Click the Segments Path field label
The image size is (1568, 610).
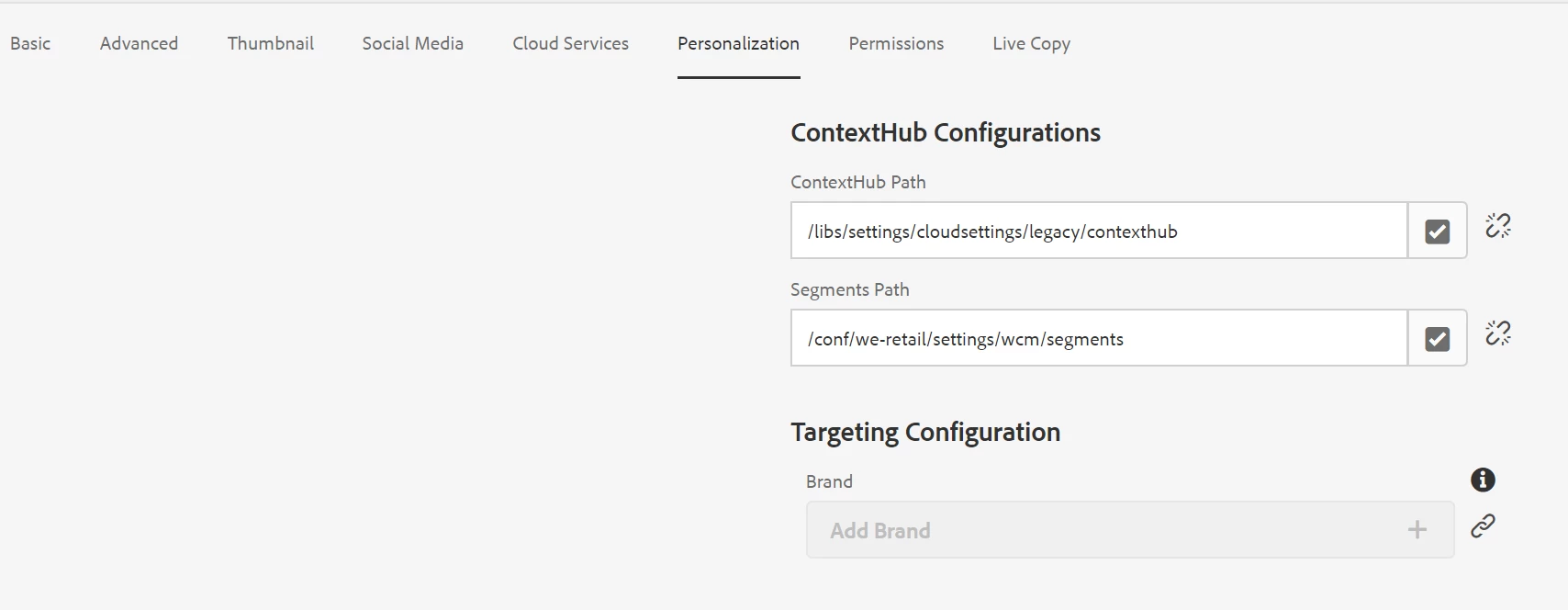[849, 289]
